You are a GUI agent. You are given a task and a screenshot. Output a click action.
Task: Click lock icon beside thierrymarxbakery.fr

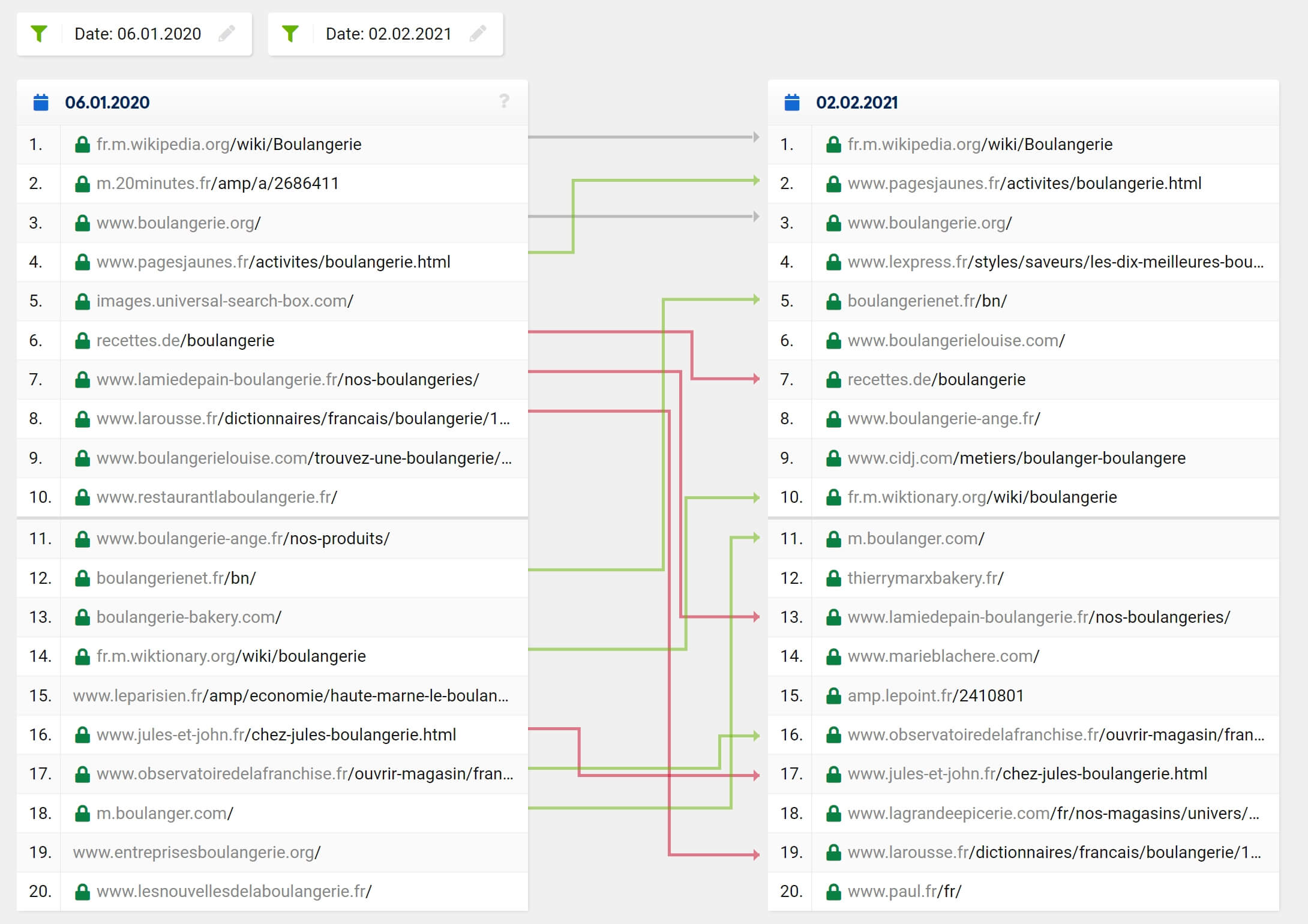coord(833,578)
